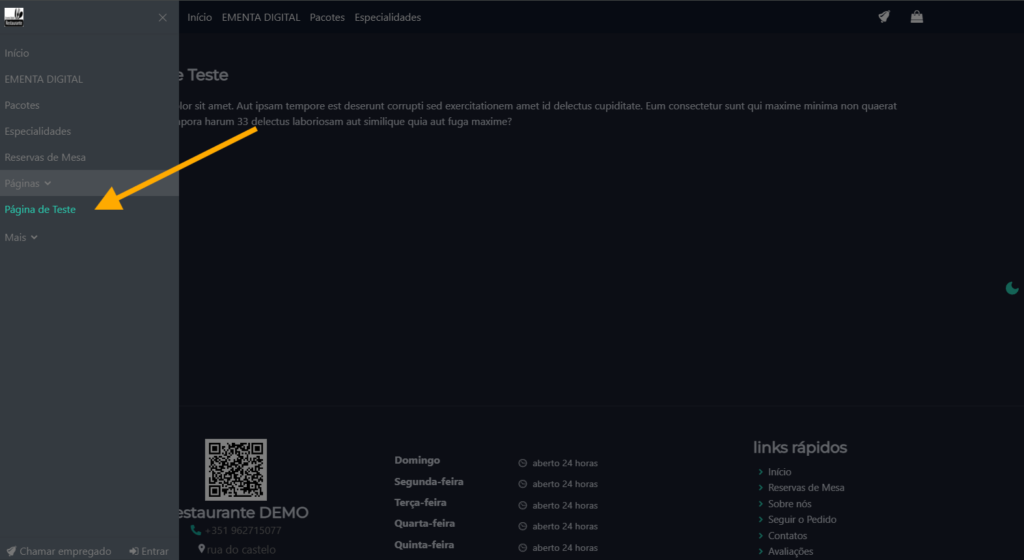The image size is (1024, 560).
Task: Open the shopping bag cart icon
Action: [x=916, y=17]
